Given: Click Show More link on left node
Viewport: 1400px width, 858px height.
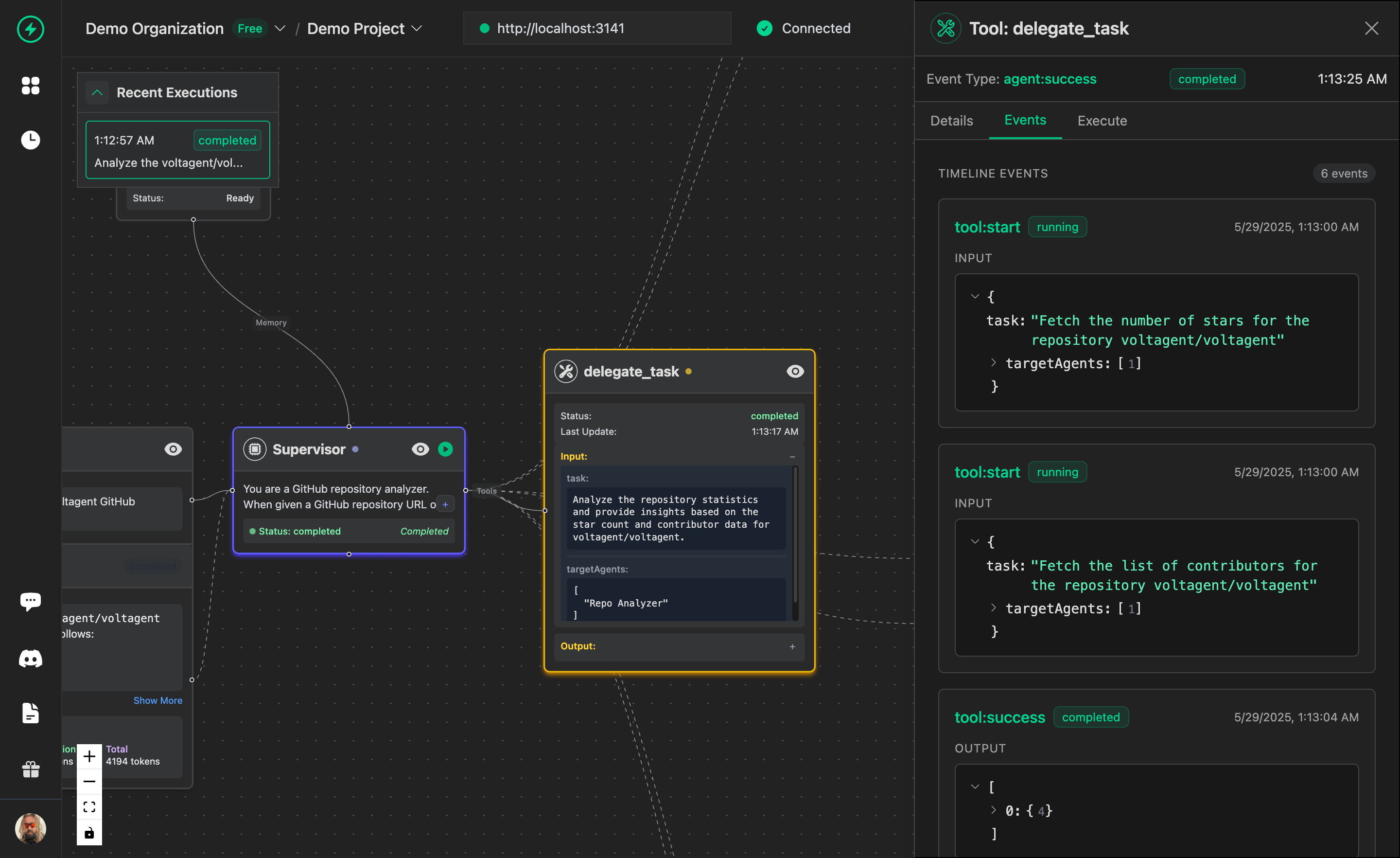Looking at the screenshot, I should (158, 700).
